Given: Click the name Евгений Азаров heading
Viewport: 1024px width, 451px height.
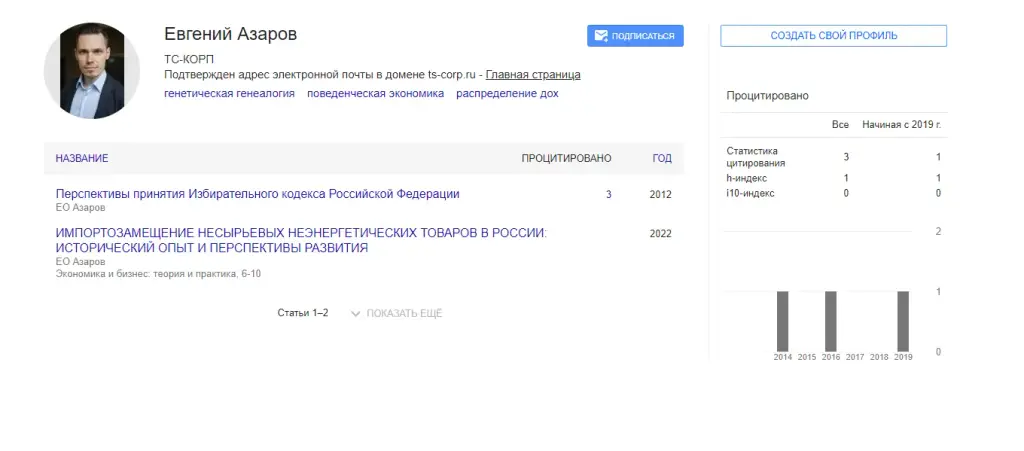Looking at the screenshot, I should pos(231,34).
